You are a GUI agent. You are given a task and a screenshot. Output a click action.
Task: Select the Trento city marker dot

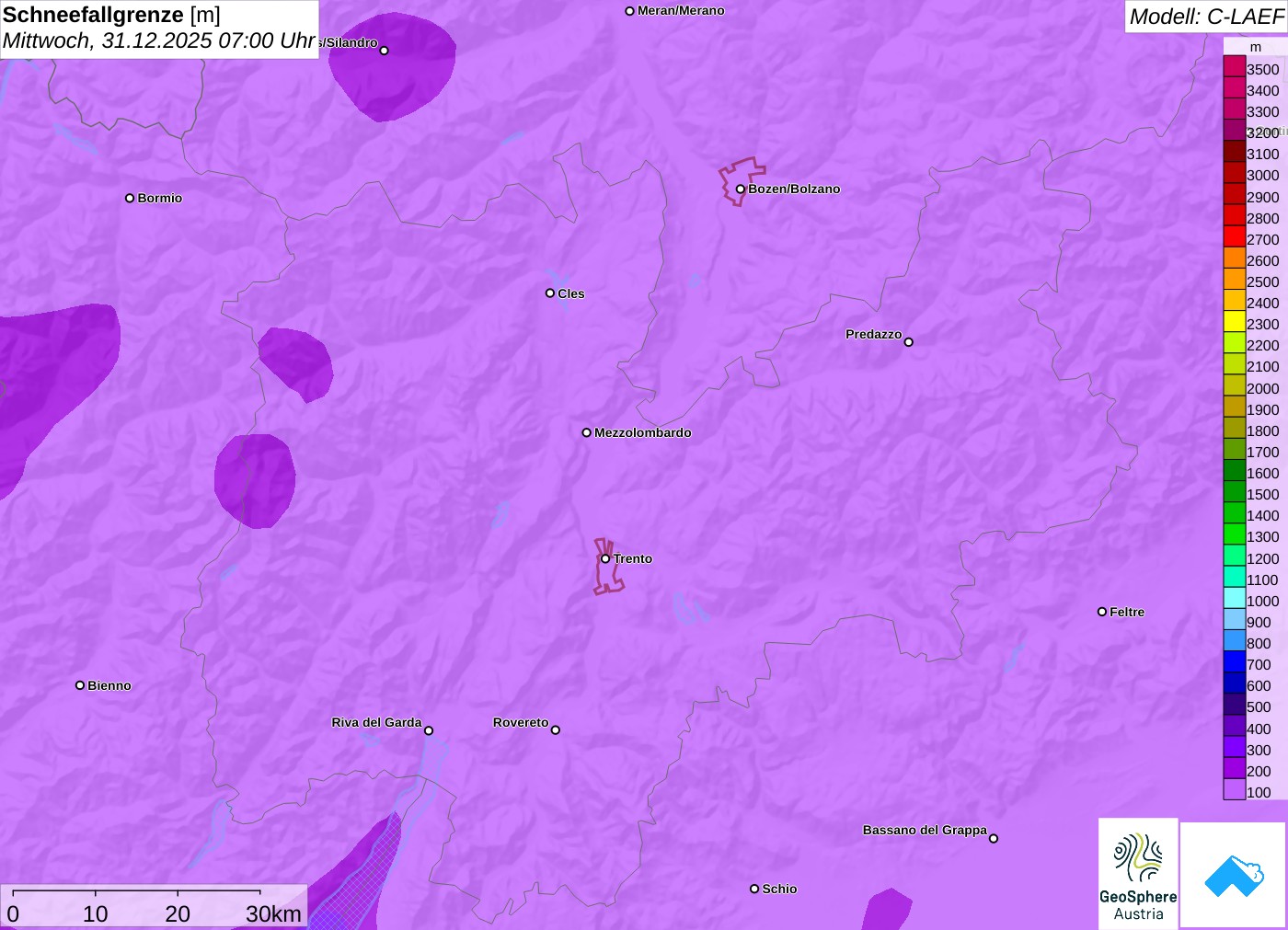[x=605, y=558]
